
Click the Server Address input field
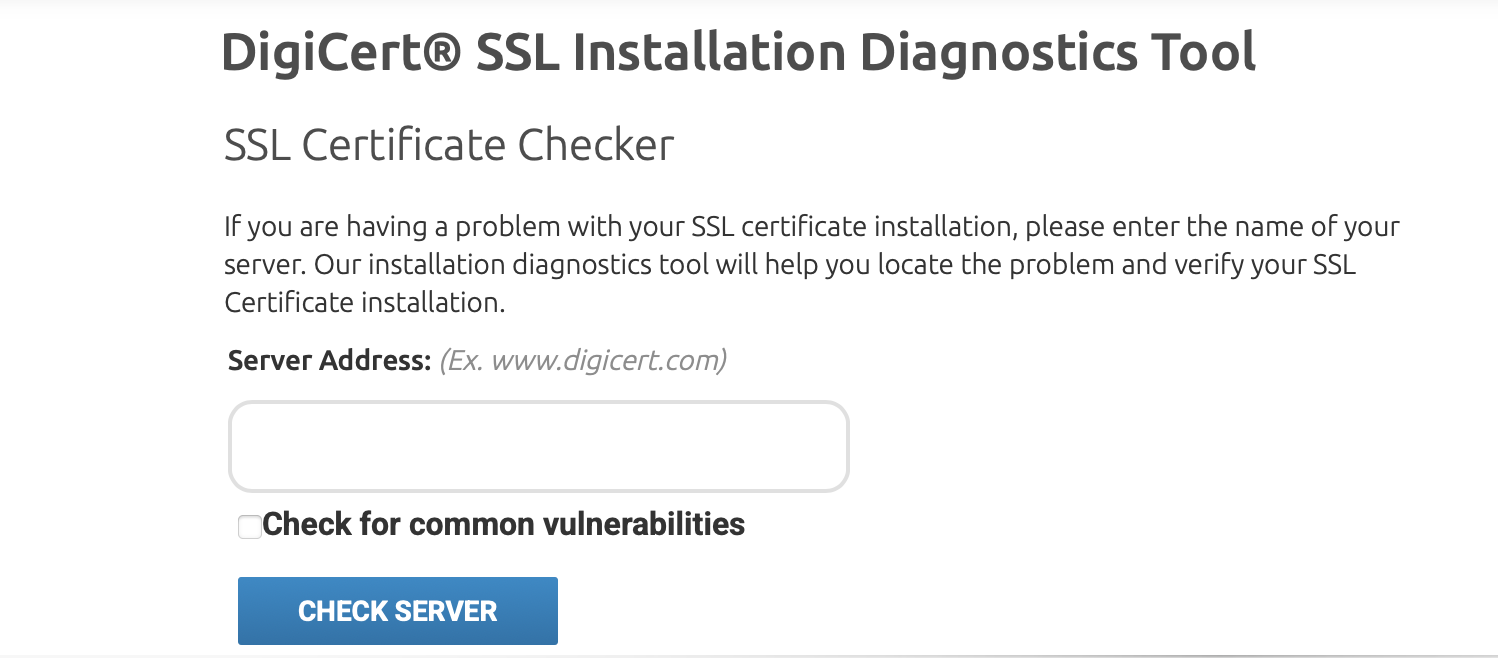click(x=538, y=447)
